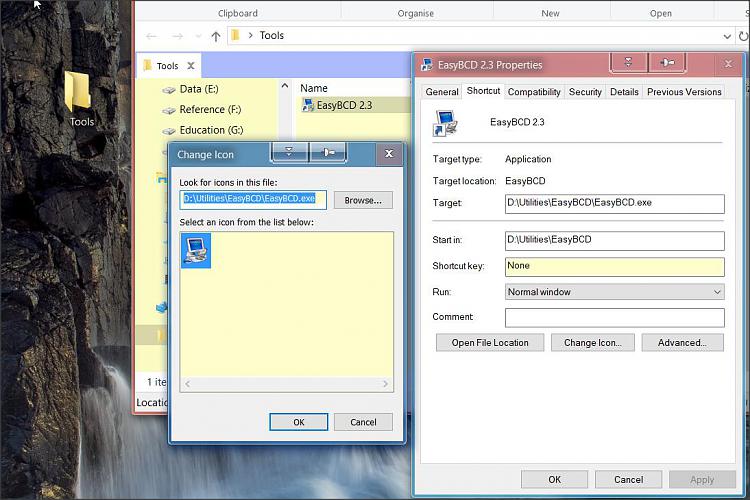
Task: Close the EasyBCD 2.3 Properties window
Action: (x=728, y=64)
